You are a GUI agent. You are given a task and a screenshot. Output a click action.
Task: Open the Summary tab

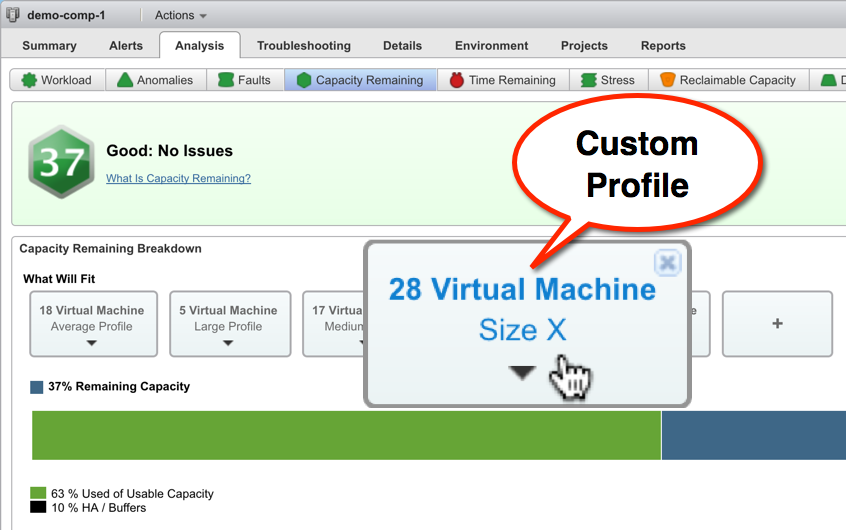[x=49, y=46]
